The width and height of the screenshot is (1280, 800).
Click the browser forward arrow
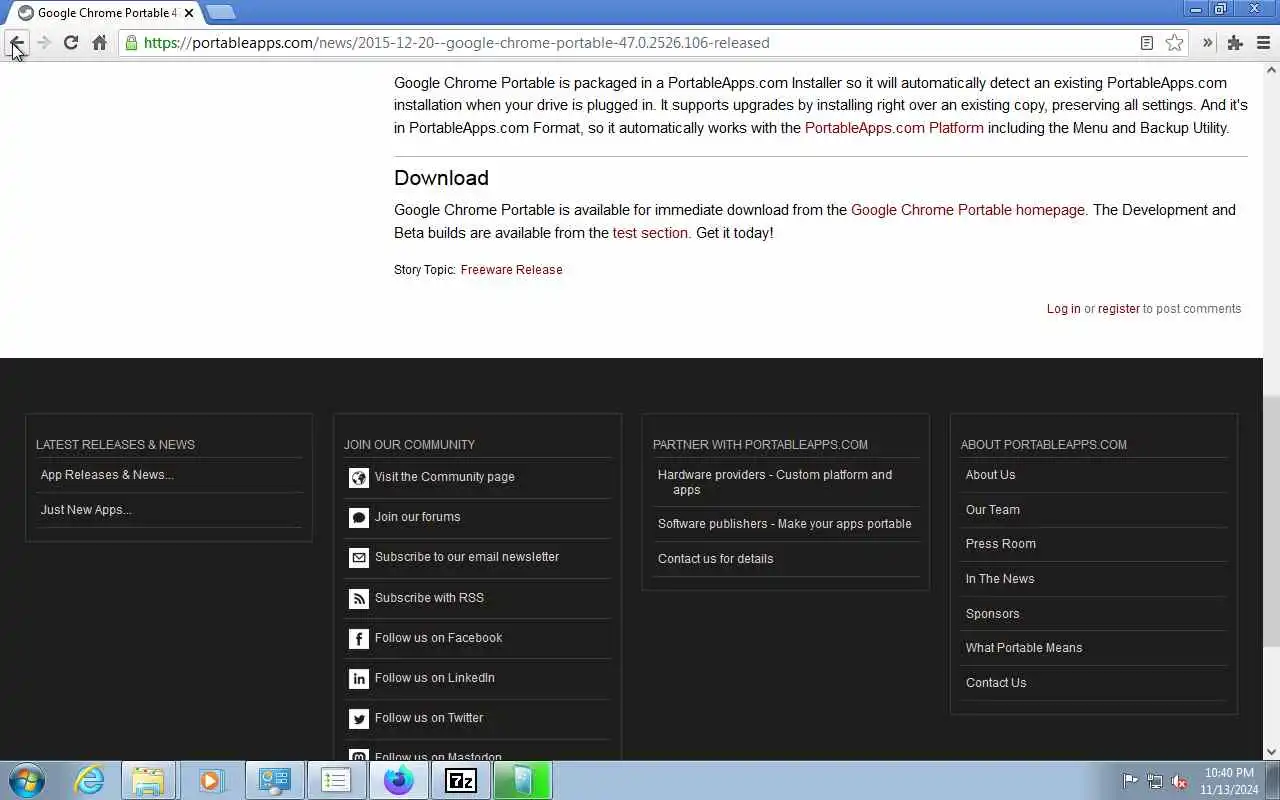click(43, 43)
